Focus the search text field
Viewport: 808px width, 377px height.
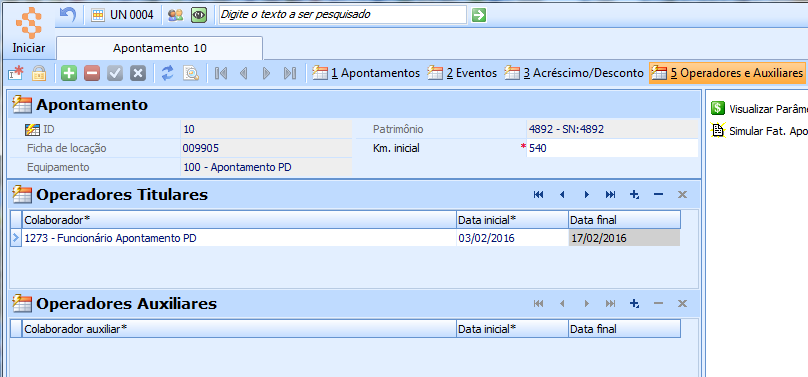coord(343,14)
